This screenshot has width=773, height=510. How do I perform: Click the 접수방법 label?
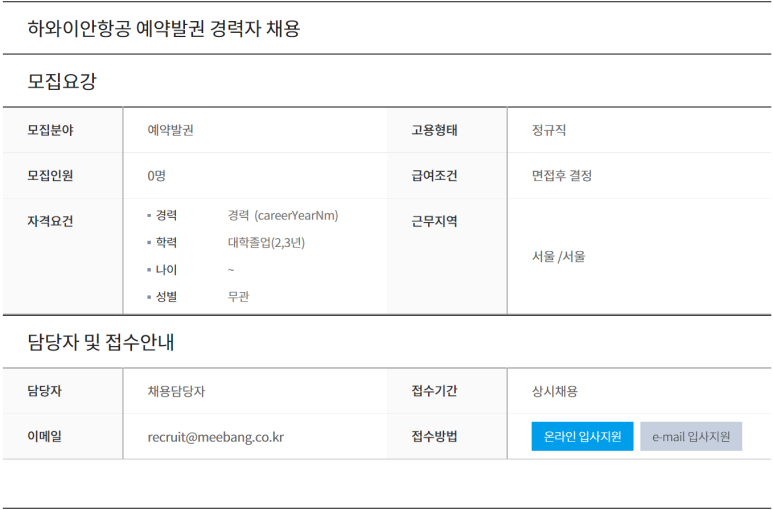pos(434,437)
